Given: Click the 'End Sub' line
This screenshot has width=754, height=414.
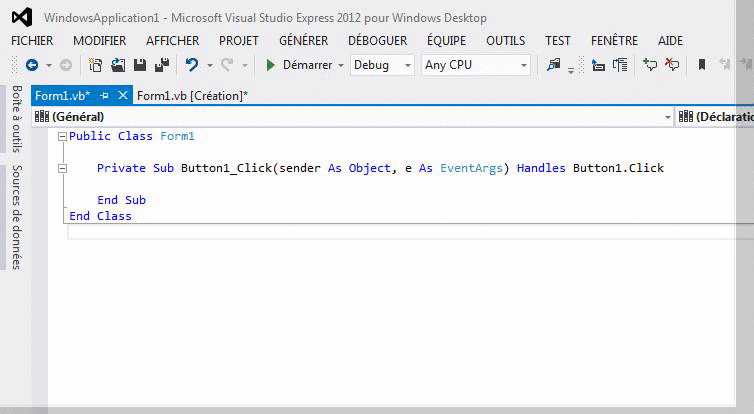Looking at the screenshot, I should pyautogui.click(x=121, y=200).
